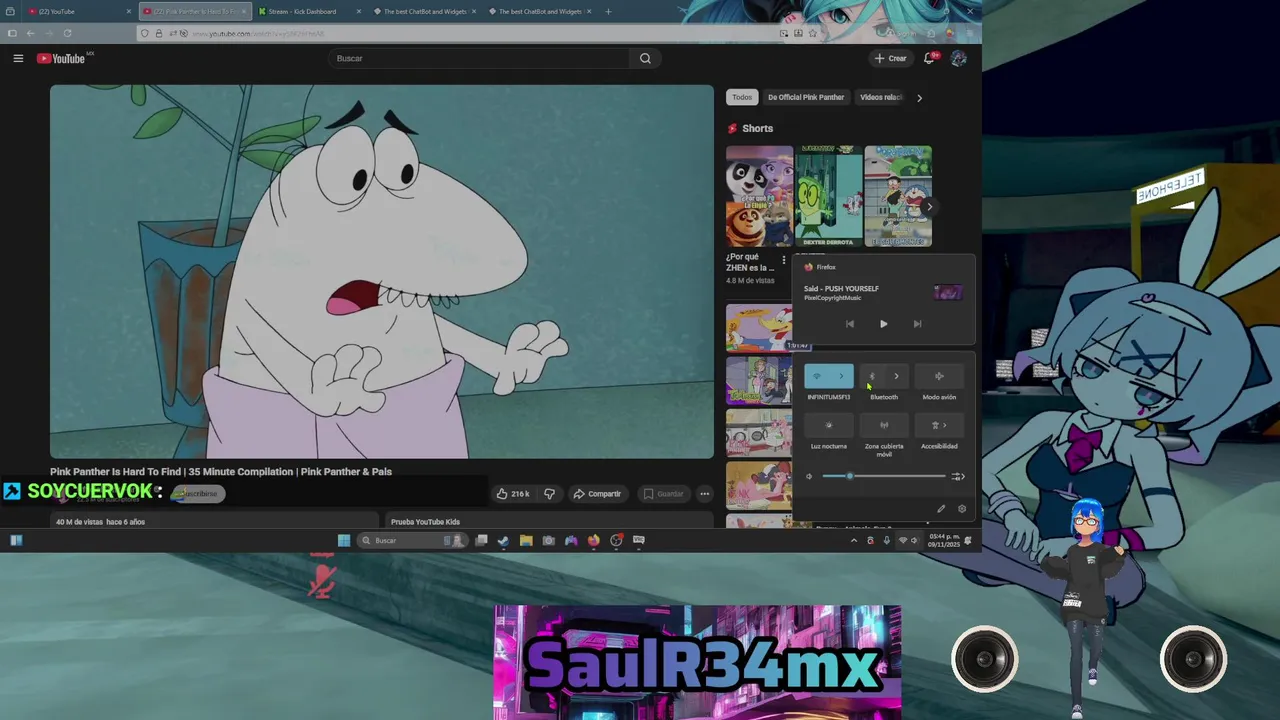This screenshot has height=720, width=1280.
Task: Reload the page in Firefox
Action: click(x=67, y=33)
